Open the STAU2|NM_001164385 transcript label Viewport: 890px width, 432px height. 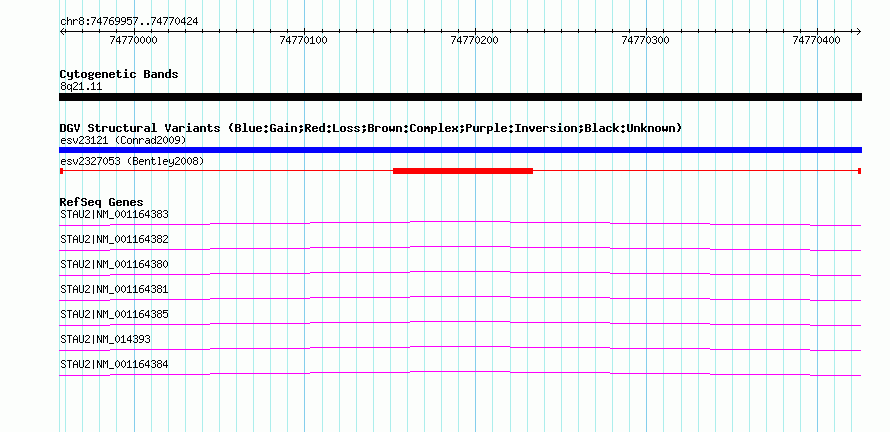pos(114,314)
